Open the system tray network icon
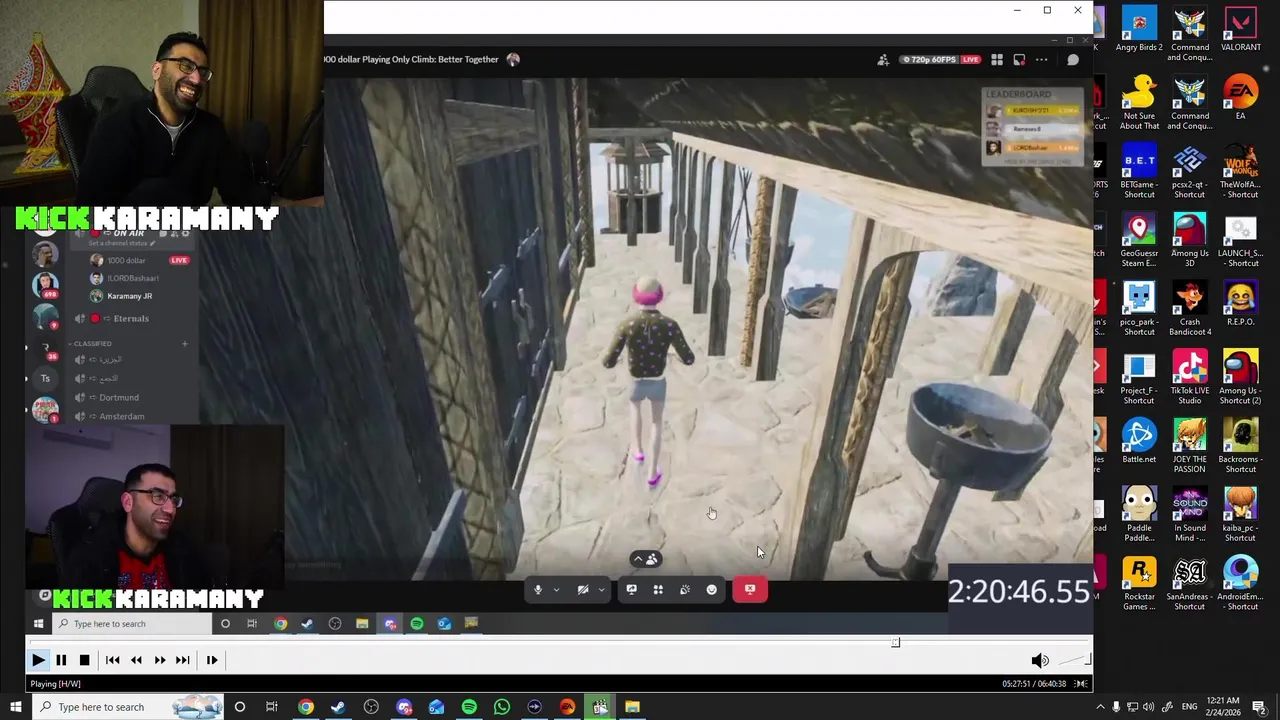This screenshot has width=1280, height=720. click(1132, 707)
